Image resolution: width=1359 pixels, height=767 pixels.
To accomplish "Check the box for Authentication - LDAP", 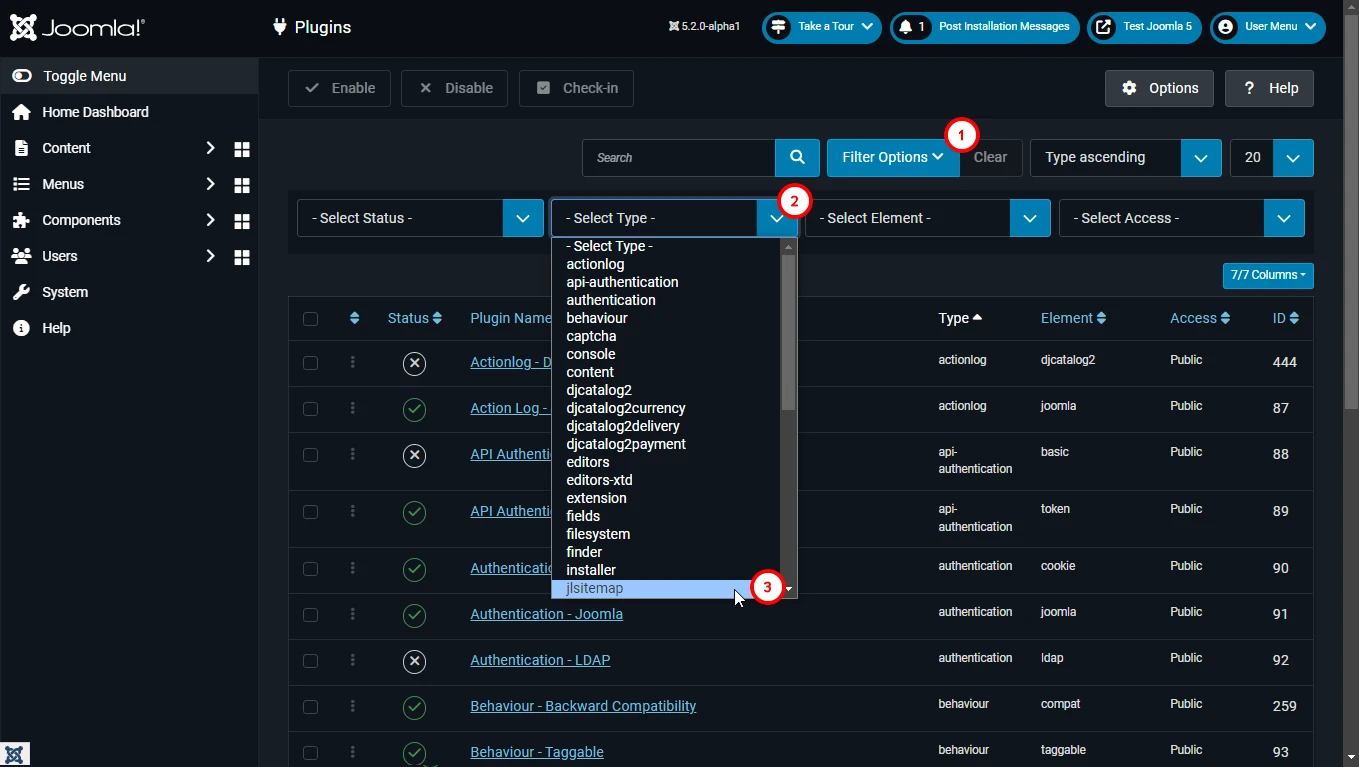I will pos(310,661).
